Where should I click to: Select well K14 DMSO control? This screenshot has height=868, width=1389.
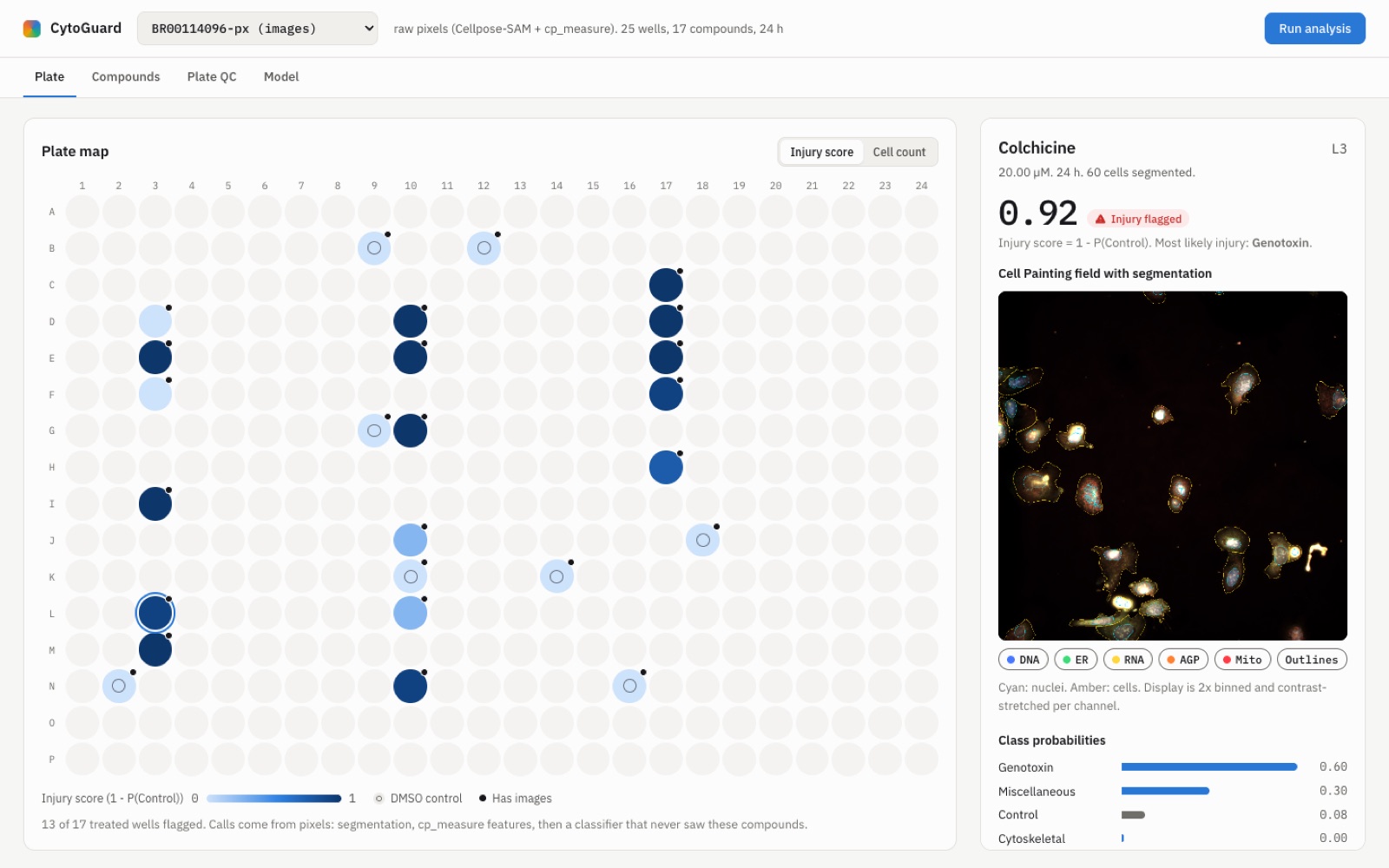click(556, 576)
